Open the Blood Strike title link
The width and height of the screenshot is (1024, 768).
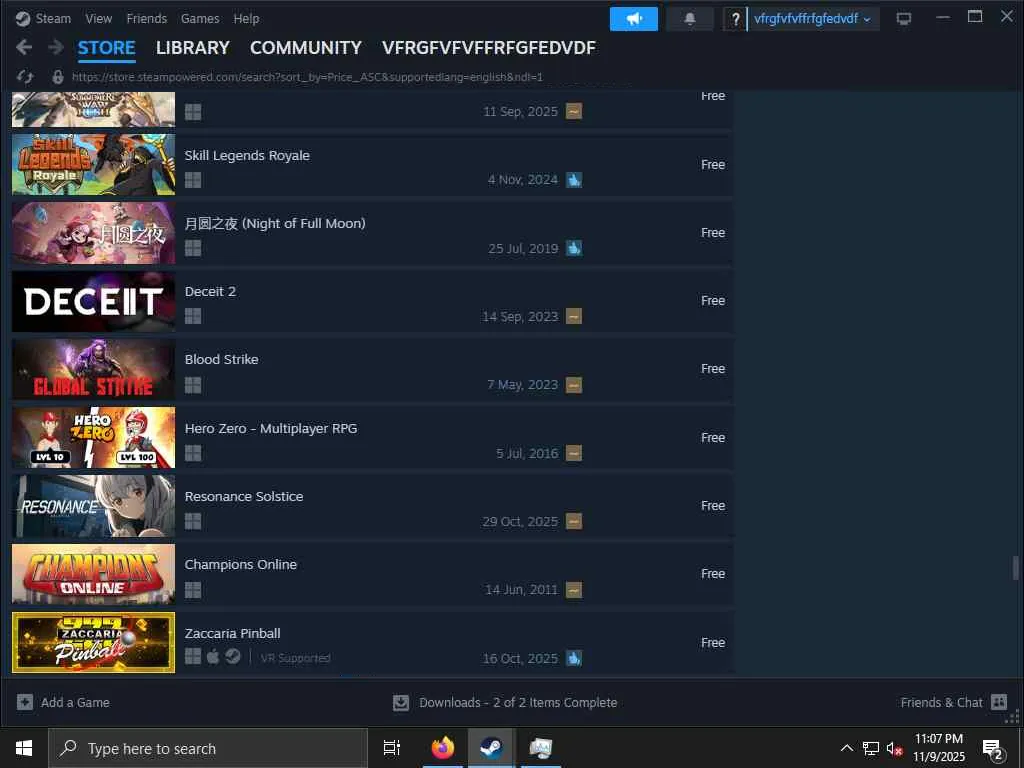(x=221, y=359)
